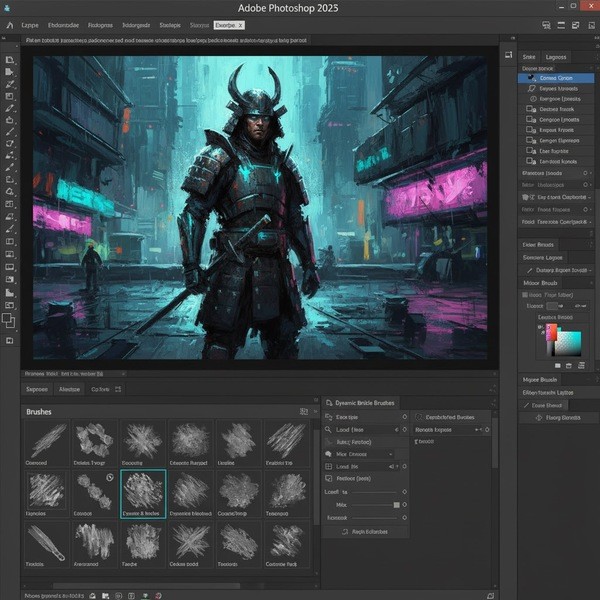Collapse the 'Mdoor Bnoub' section
The height and width of the screenshot is (600, 600).
point(590,283)
